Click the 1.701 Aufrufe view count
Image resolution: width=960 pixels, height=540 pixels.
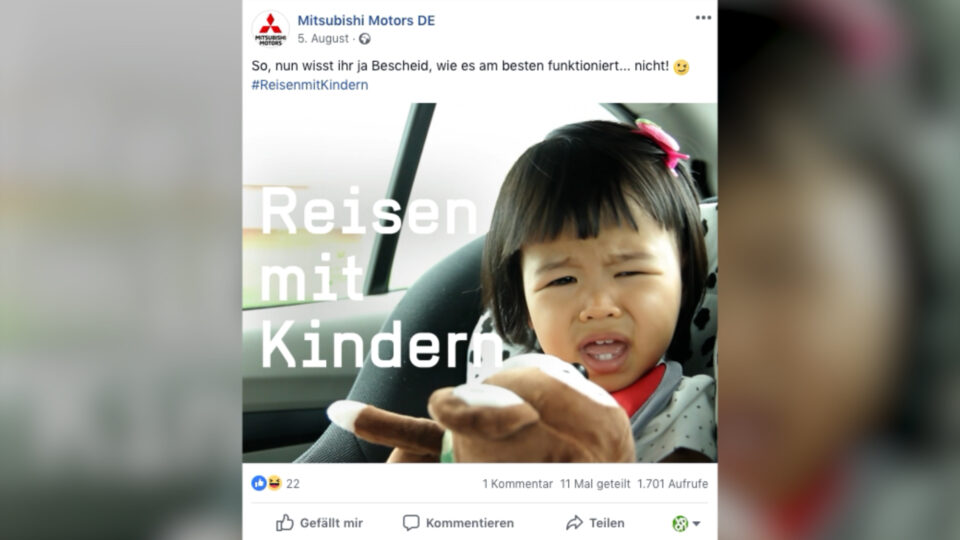(672, 484)
